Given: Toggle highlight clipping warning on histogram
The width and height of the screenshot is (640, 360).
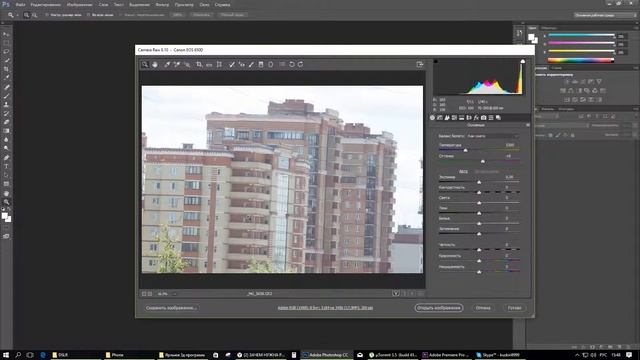Looking at the screenshot, I should [522, 62].
